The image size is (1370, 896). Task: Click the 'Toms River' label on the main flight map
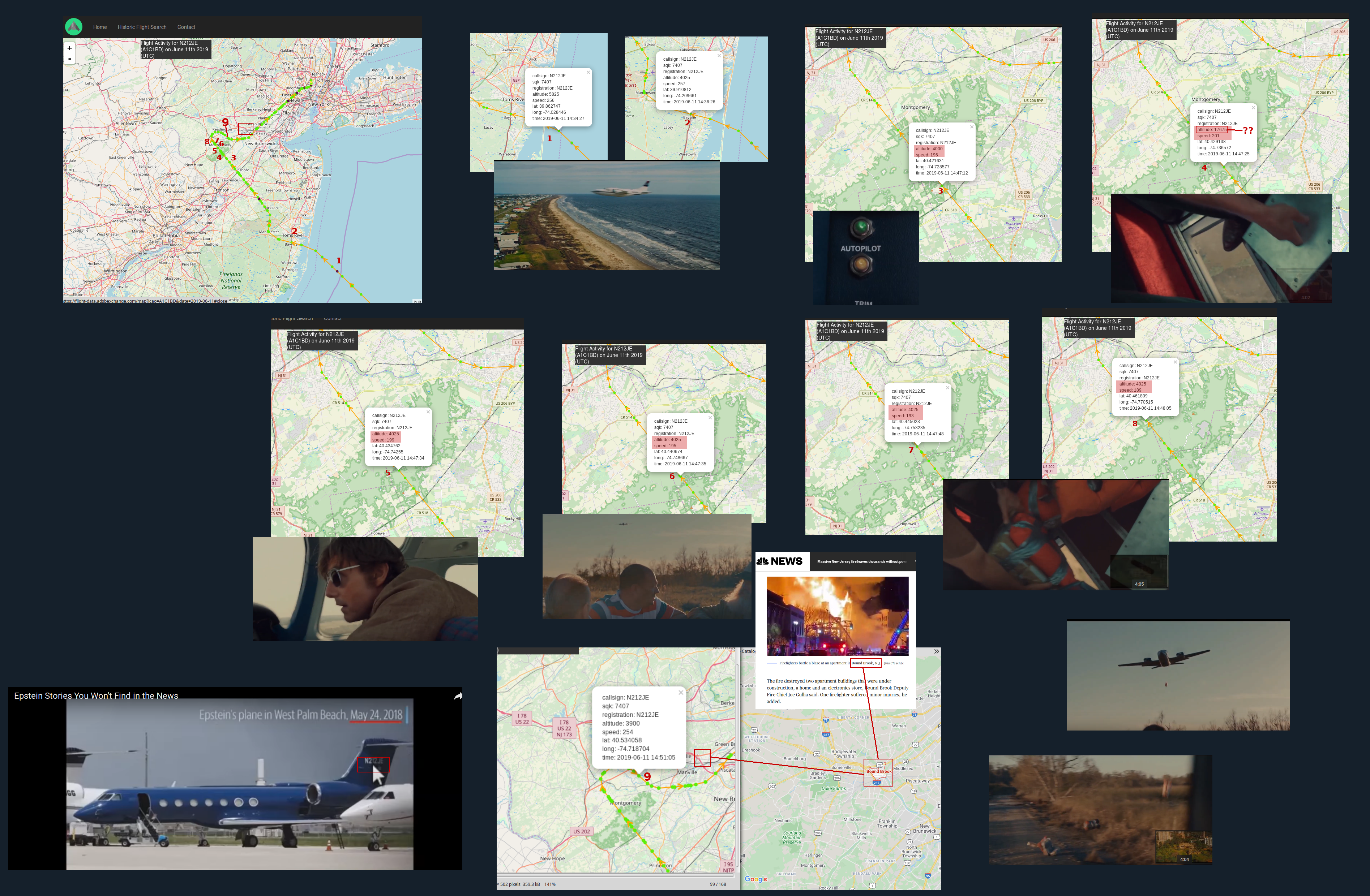(293, 235)
